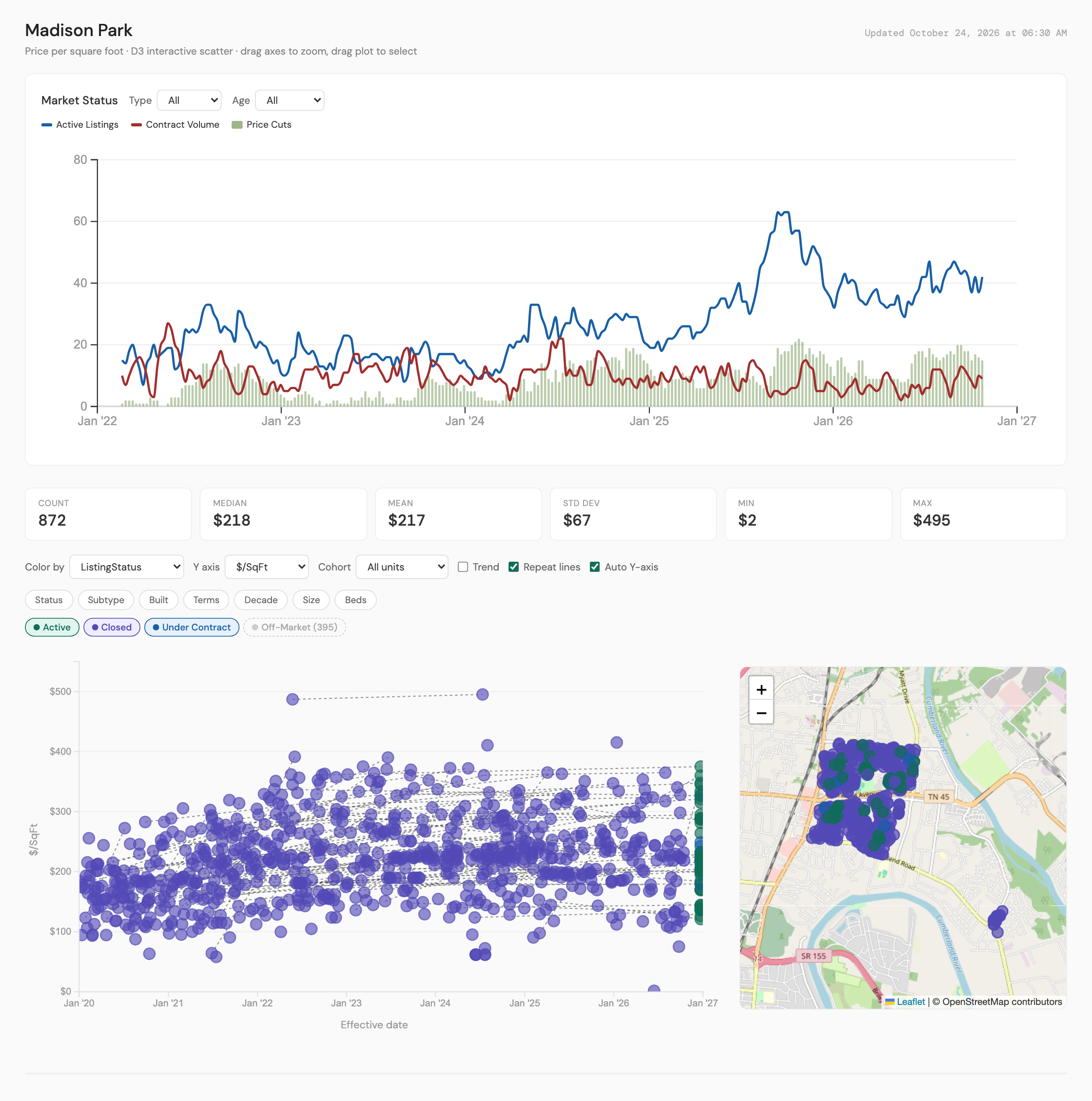1092x1101 pixels.
Task: Select the Beds grouping pill
Action: tap(355, 600)
